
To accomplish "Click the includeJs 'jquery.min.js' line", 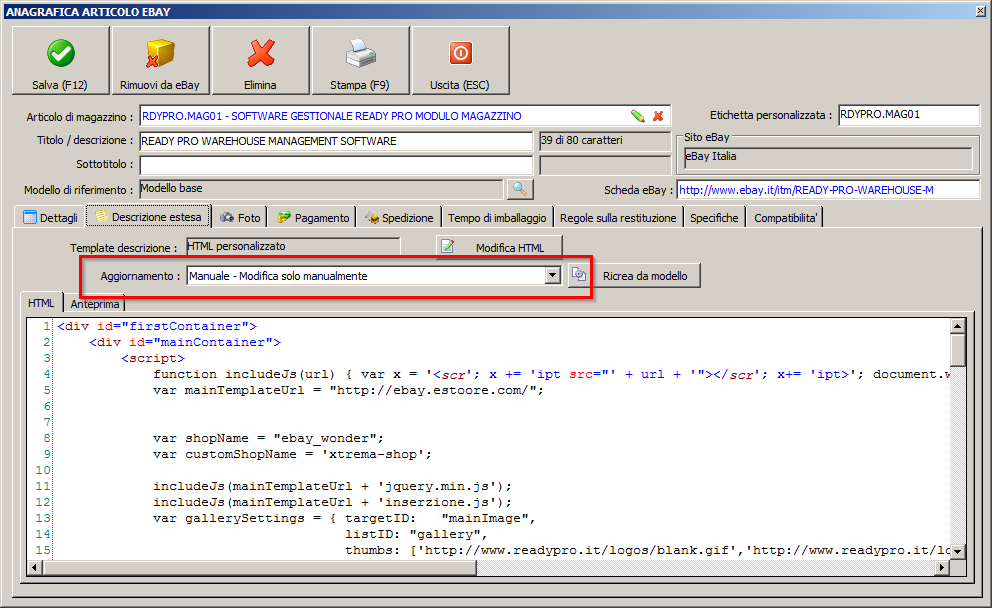I will pos(332,487).
